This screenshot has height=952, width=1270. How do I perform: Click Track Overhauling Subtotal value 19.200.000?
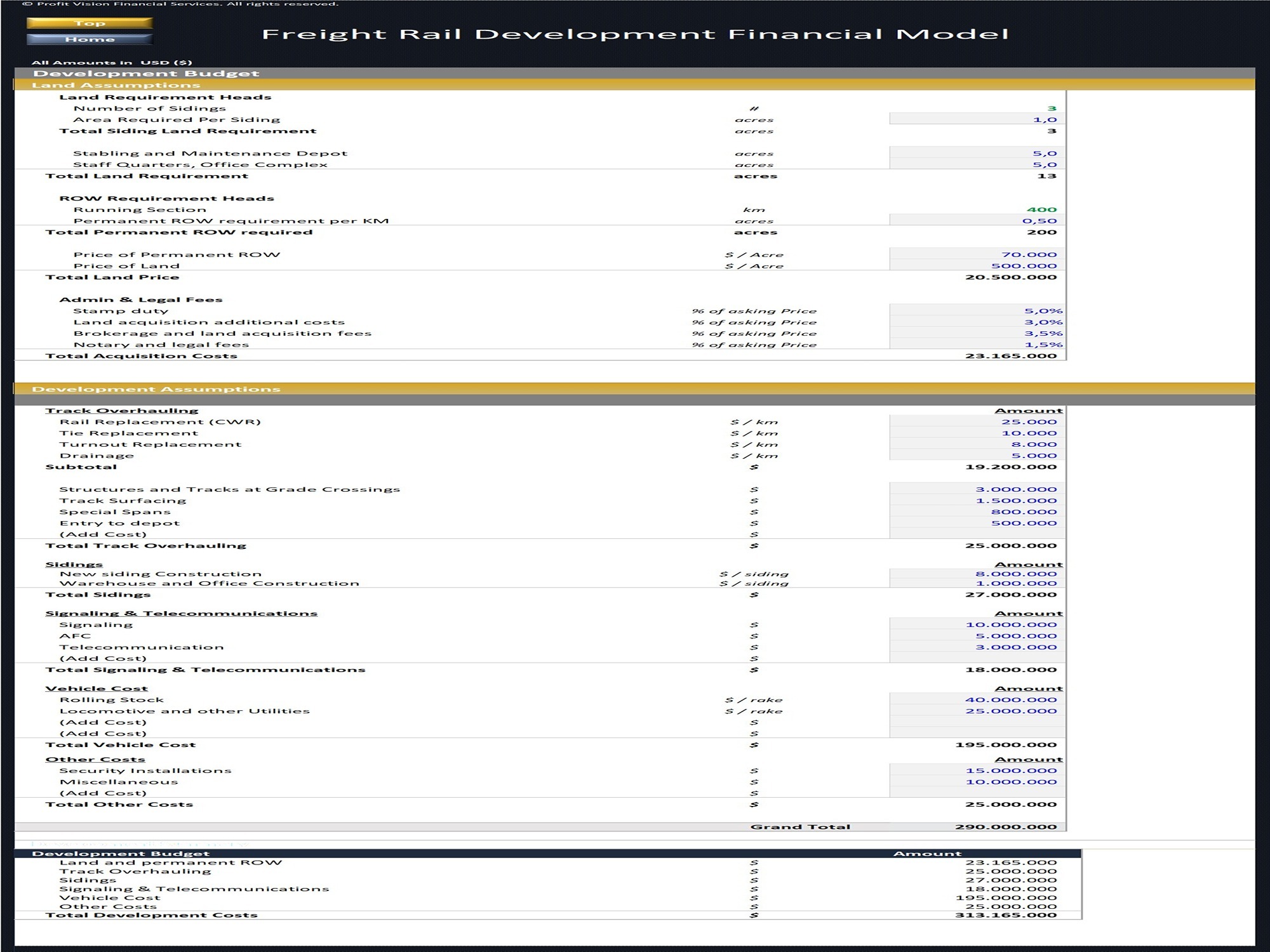(1011, 467)
